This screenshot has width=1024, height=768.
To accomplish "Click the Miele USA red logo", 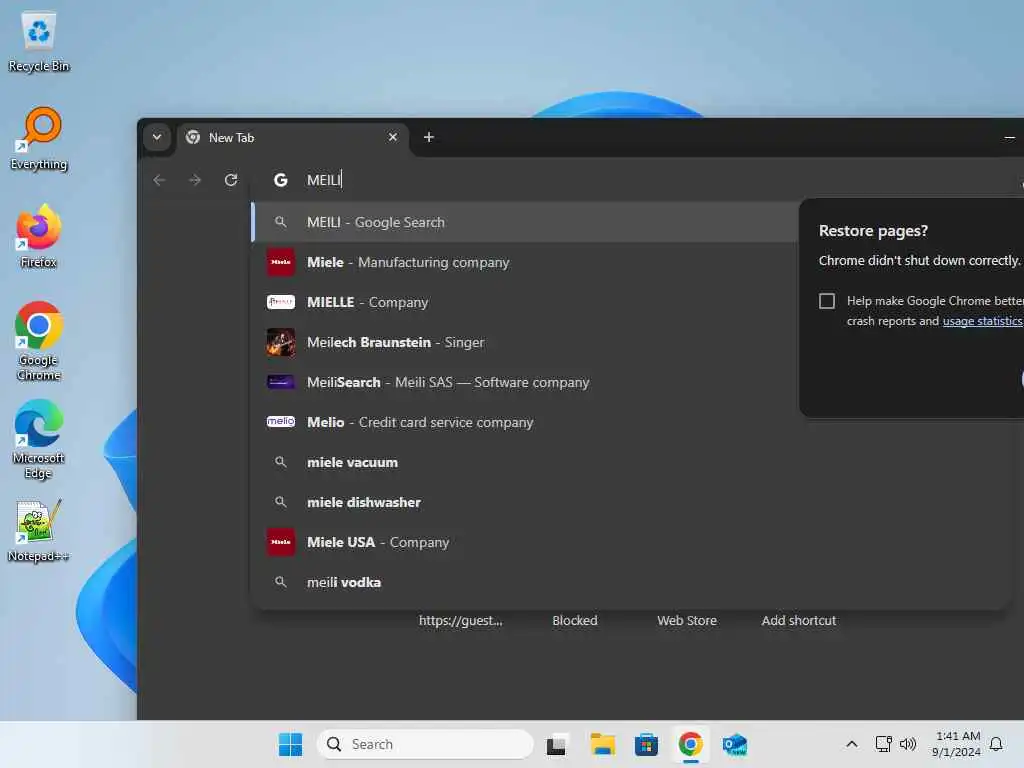I will click(x=281, y=542).
